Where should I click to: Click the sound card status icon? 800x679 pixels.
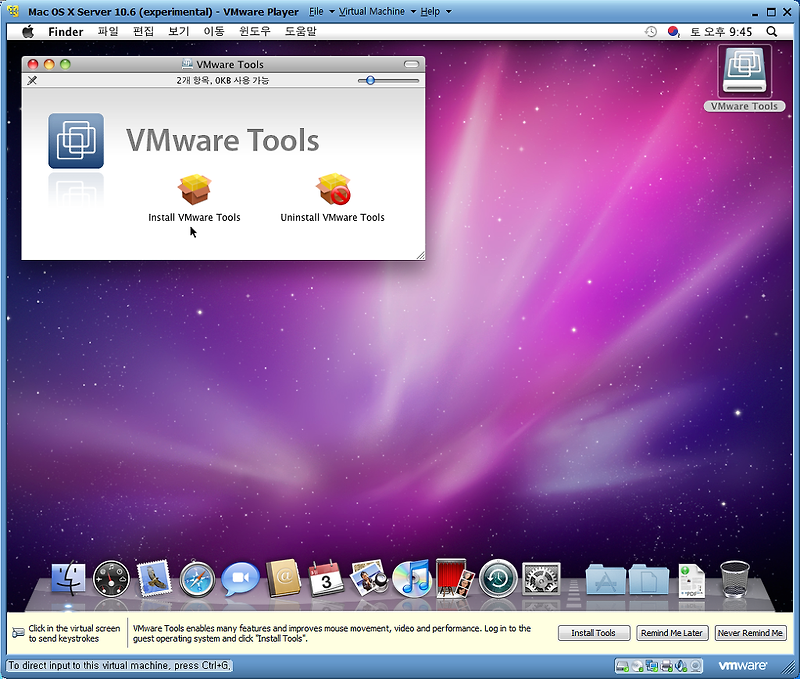(681, 666)
